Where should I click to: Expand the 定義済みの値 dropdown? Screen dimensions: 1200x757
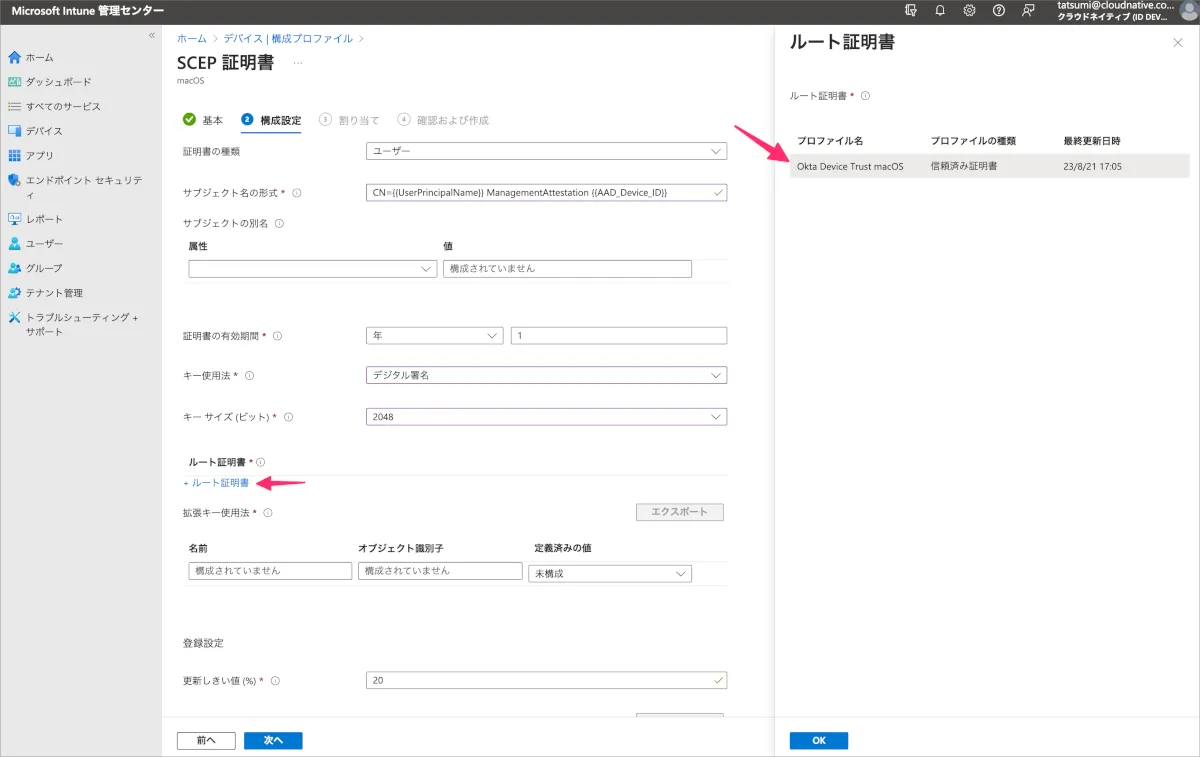click(x=610, y=574)
